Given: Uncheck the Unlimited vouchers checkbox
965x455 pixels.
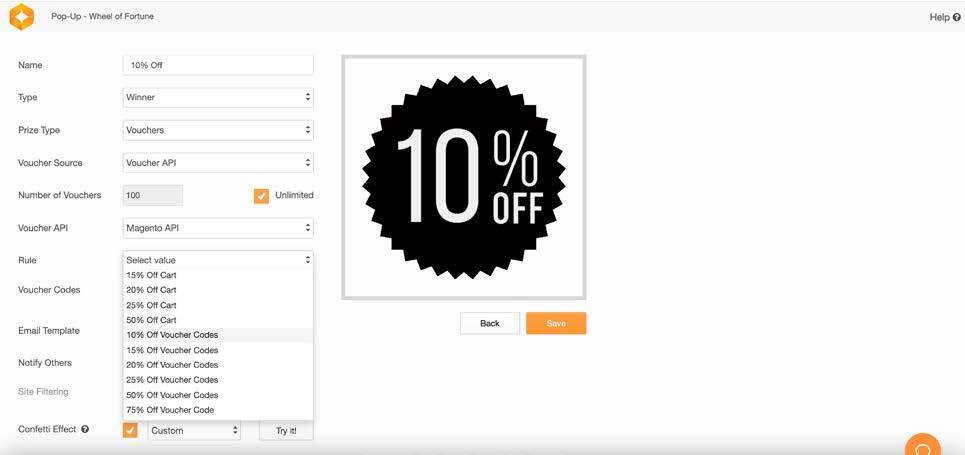Looking at the screenshot, I should coord(262,196).
